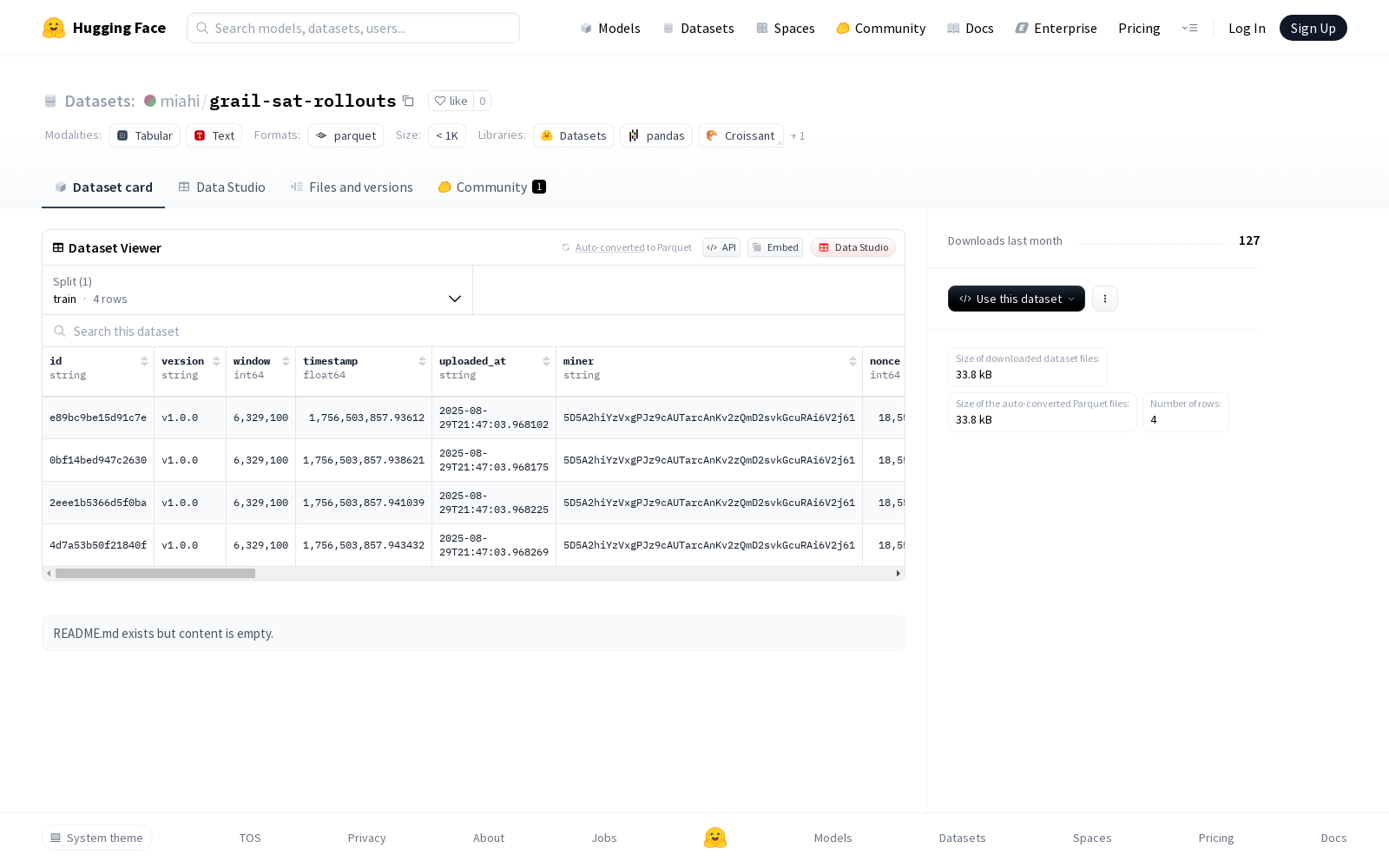Viewport: 1389px width, 868px height.
Task: Open Community in the top navigation
Action: click(x=880, y=28)
